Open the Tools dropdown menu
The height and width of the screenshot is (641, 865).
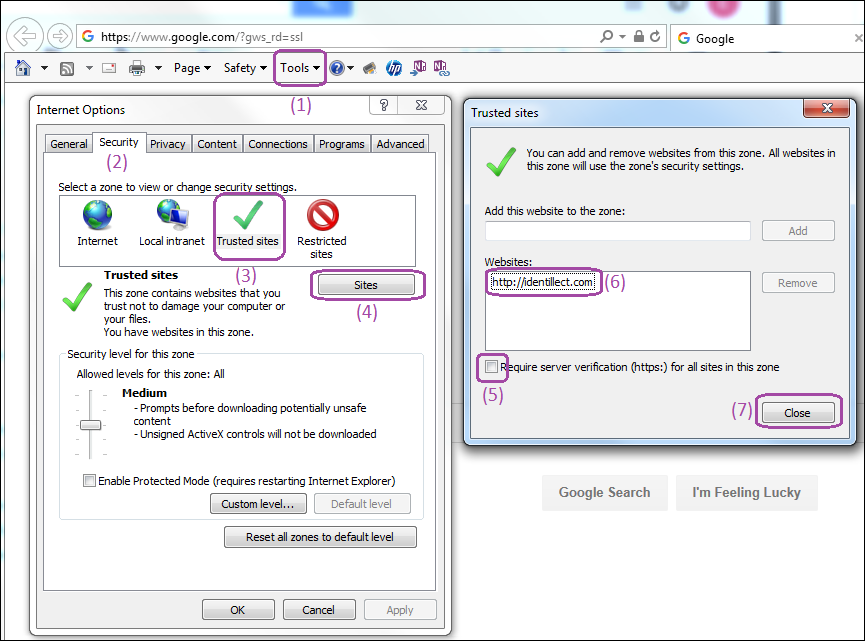299,68
